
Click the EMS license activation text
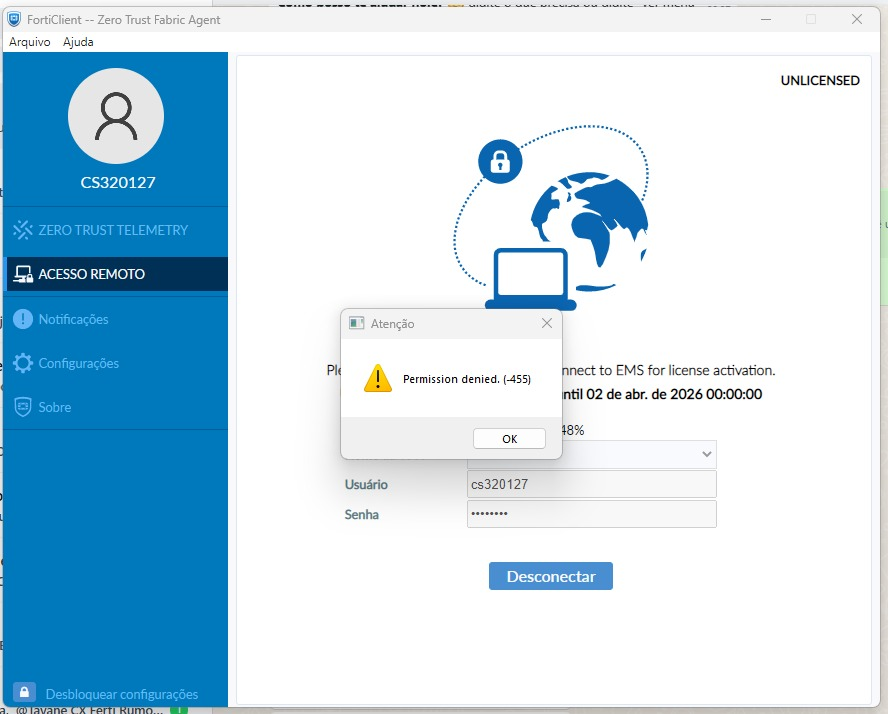click(x=667, y=370)
